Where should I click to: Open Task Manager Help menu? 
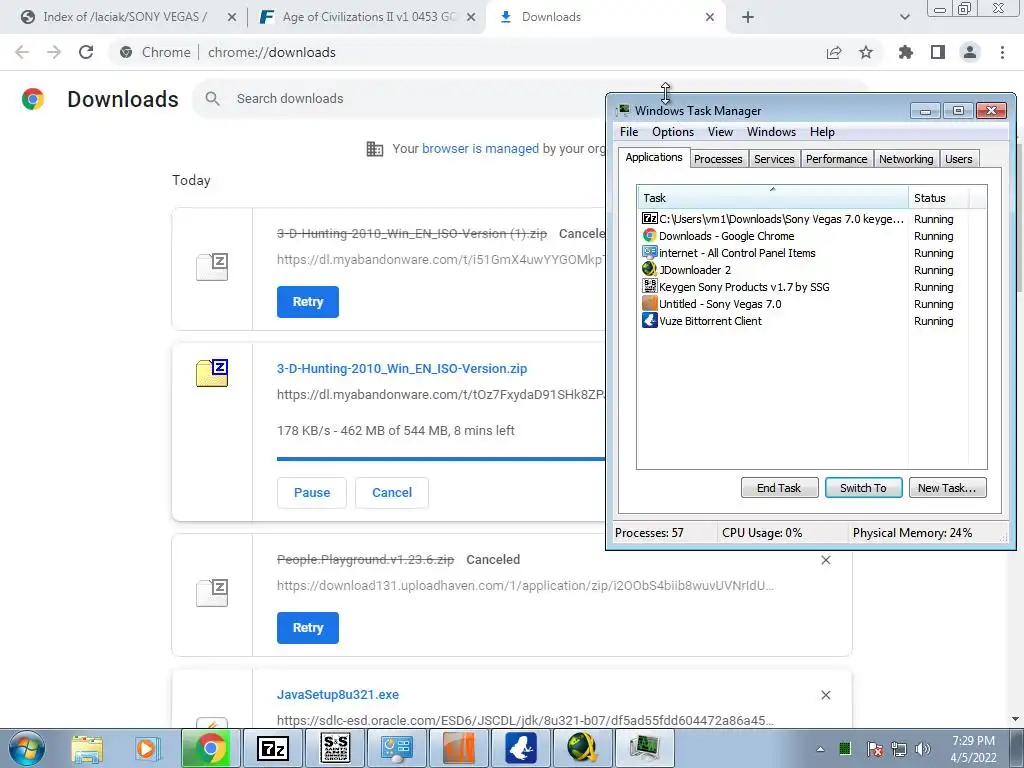pos(822,132)
